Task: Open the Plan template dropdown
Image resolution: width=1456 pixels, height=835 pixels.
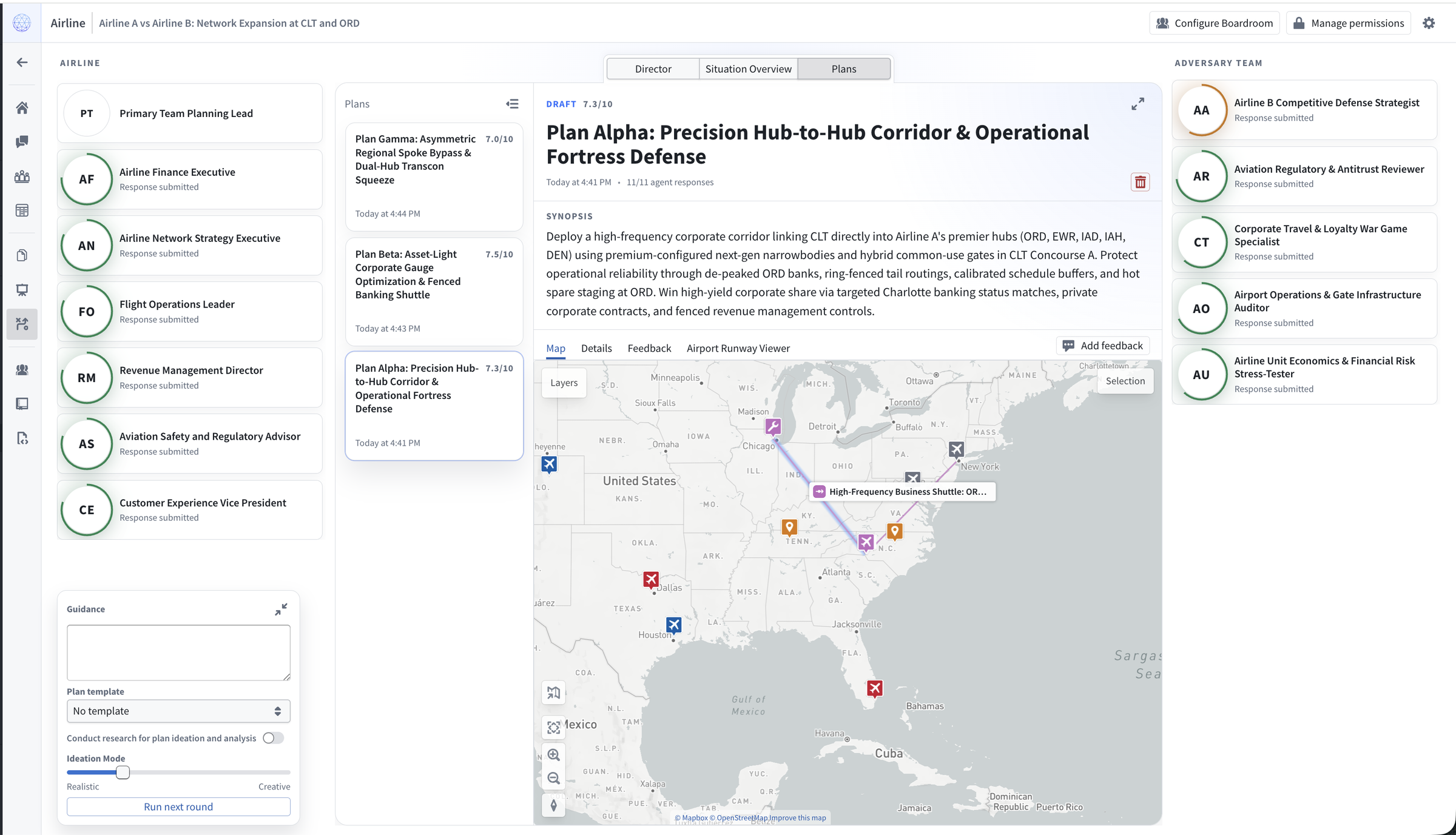Action: pyautogui.click(x=178, y=711)
